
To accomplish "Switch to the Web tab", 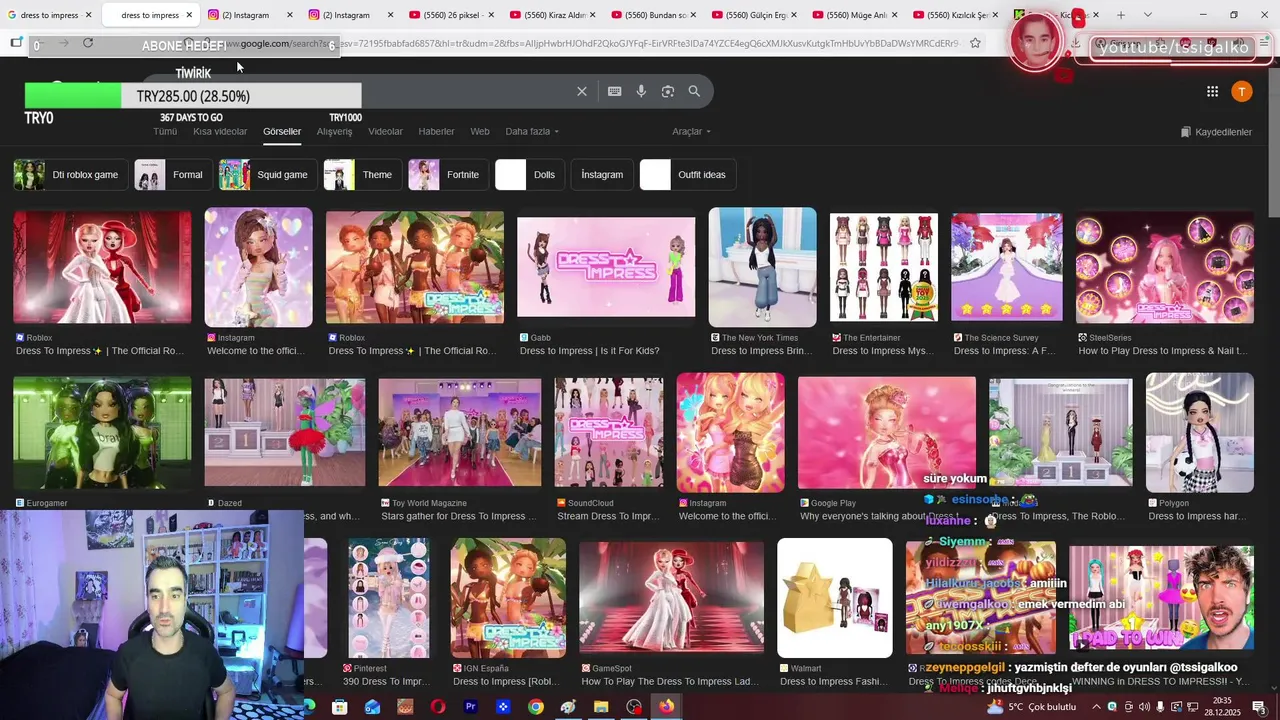I will point(480,131).
